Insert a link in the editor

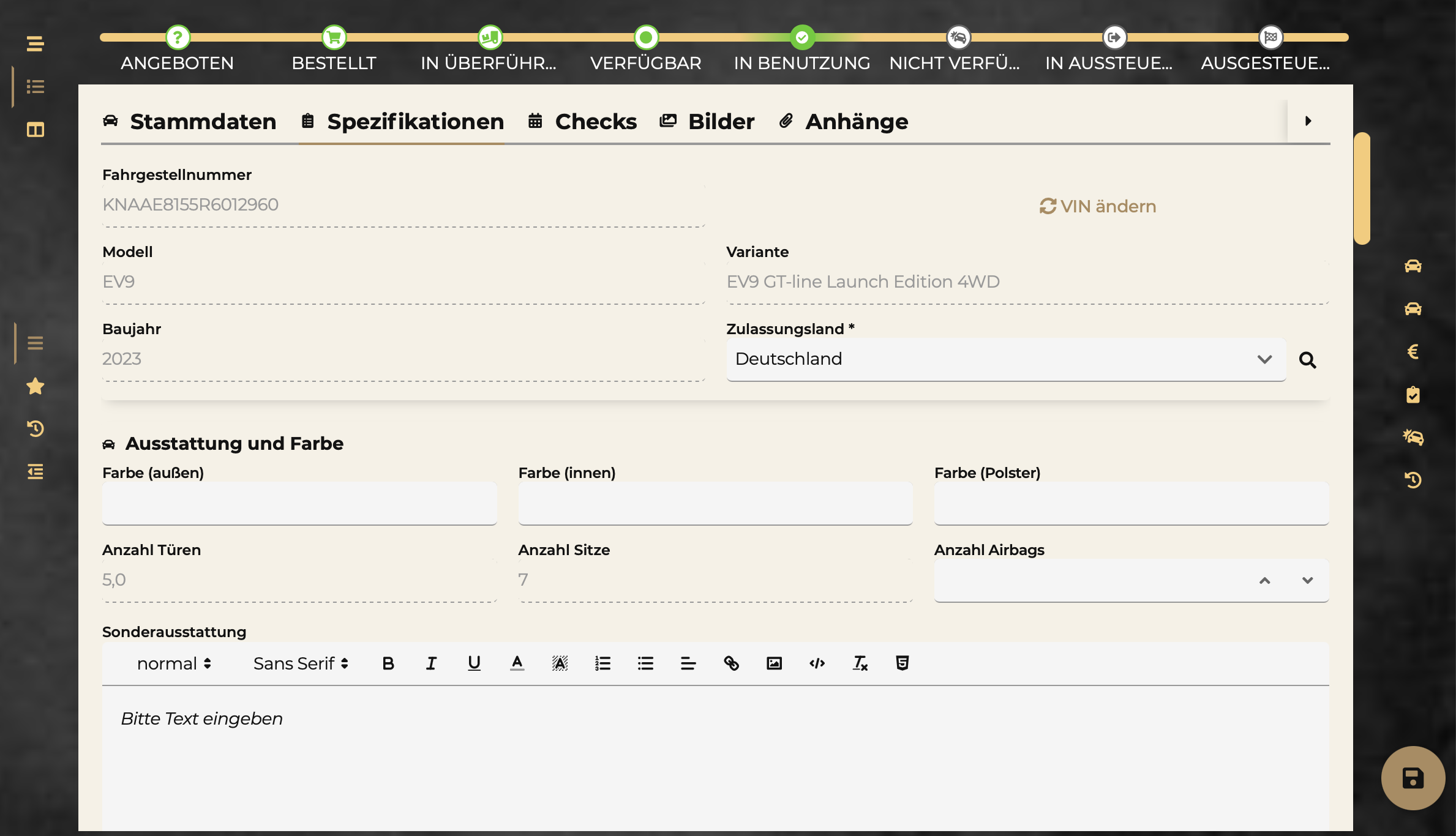point(731,663)
